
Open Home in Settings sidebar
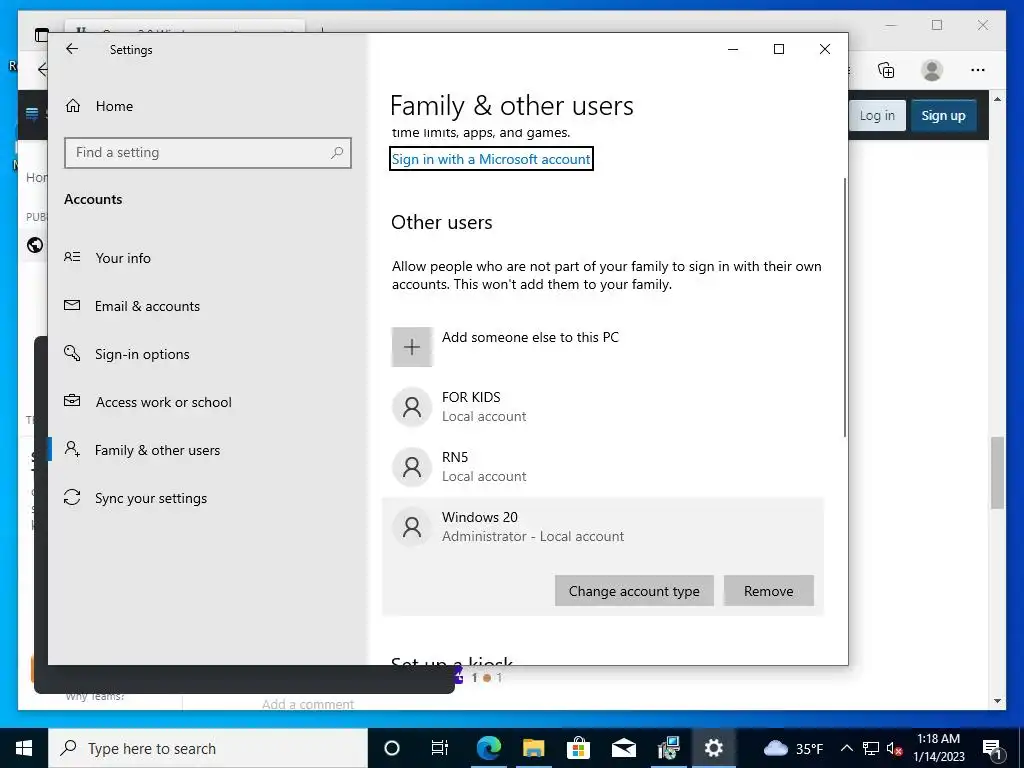[x=114, y=106]
